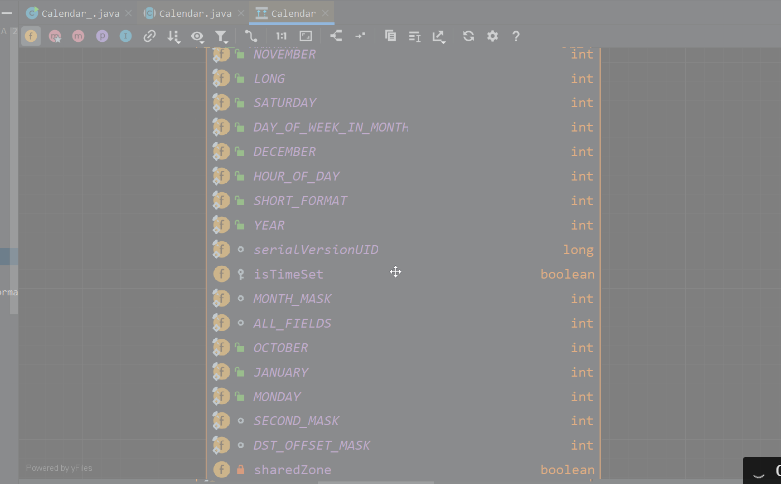Image resolution: width=781 pixels, height=484 pixels.
Task: Select the MONDAY field name
Action: [277, 397]
